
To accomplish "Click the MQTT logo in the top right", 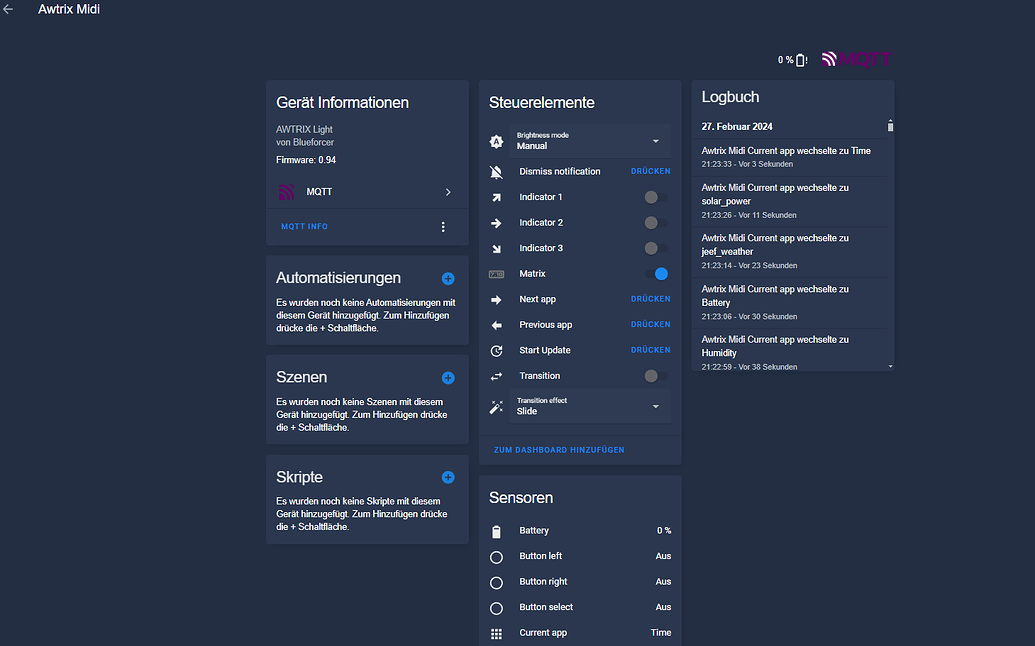I will (859, 59).
